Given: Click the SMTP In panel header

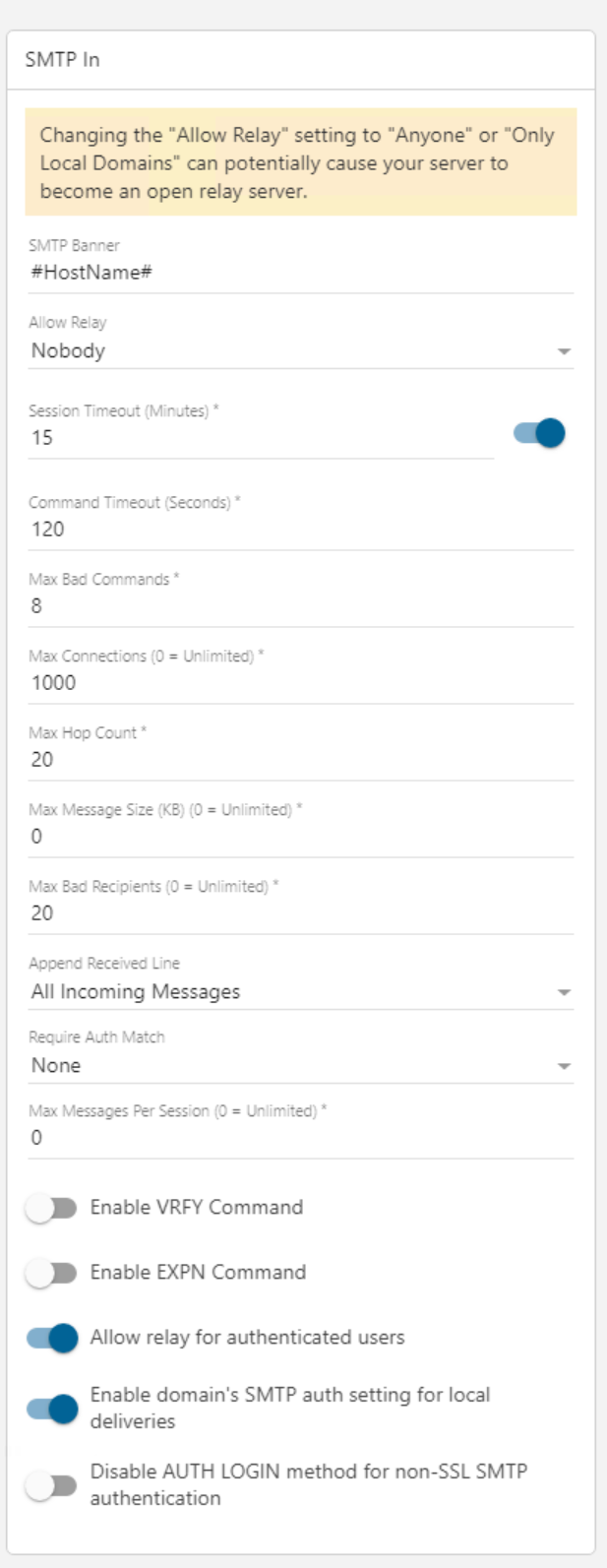Looking at the screenshot, I should coord(300,60).
